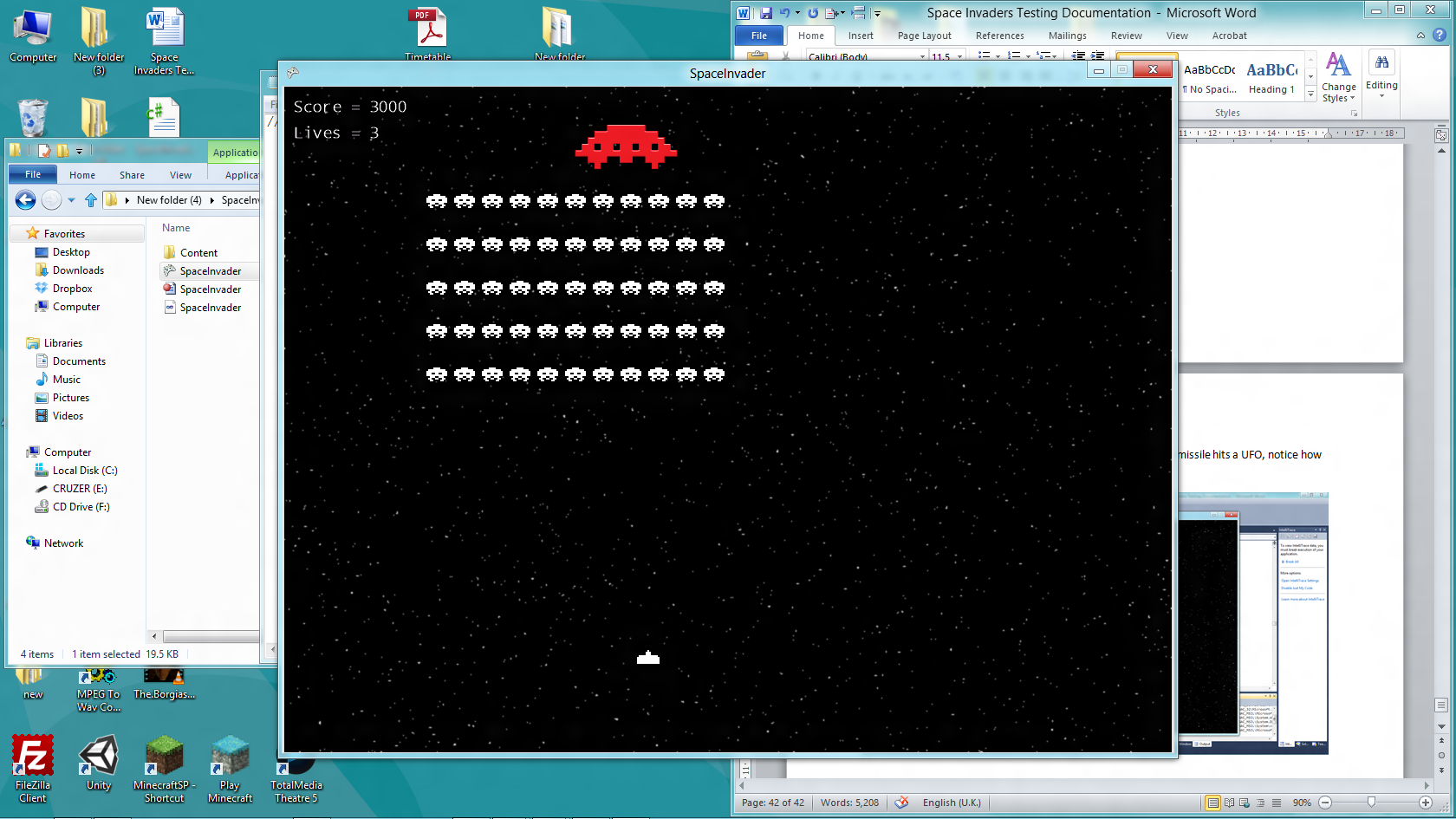
Task: Open the recent locations dropdown in File Explorer
Action: click(71, 200)
